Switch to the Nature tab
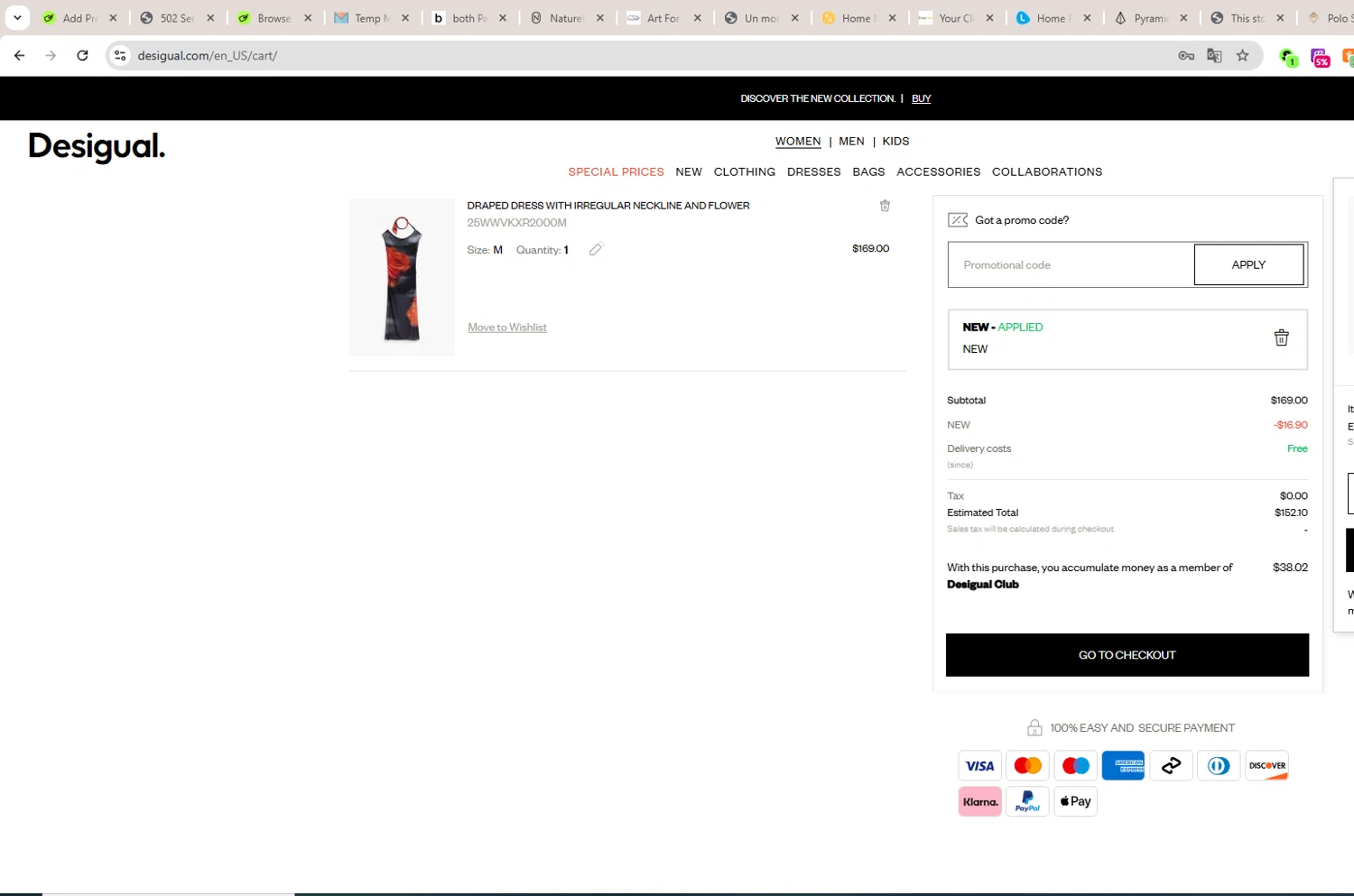Screen dimensions: 1354x896 pyautogui.click(x=566, y=18)
